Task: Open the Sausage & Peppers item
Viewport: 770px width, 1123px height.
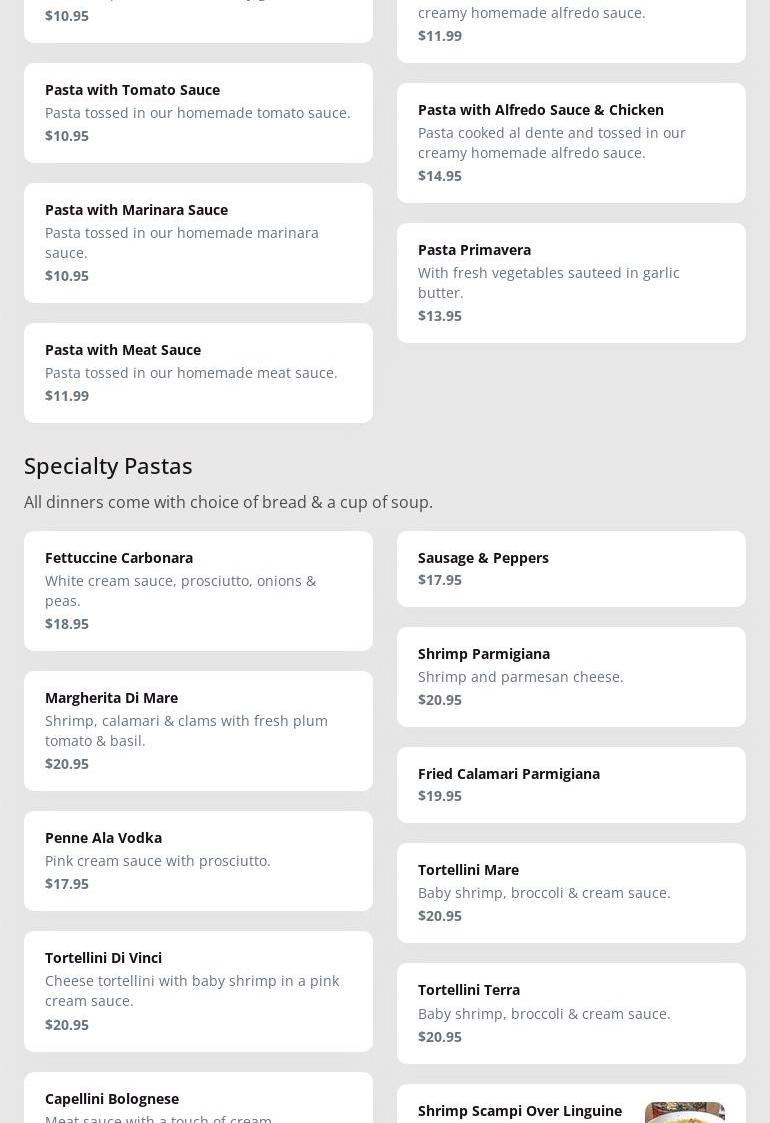Action: 571,568
